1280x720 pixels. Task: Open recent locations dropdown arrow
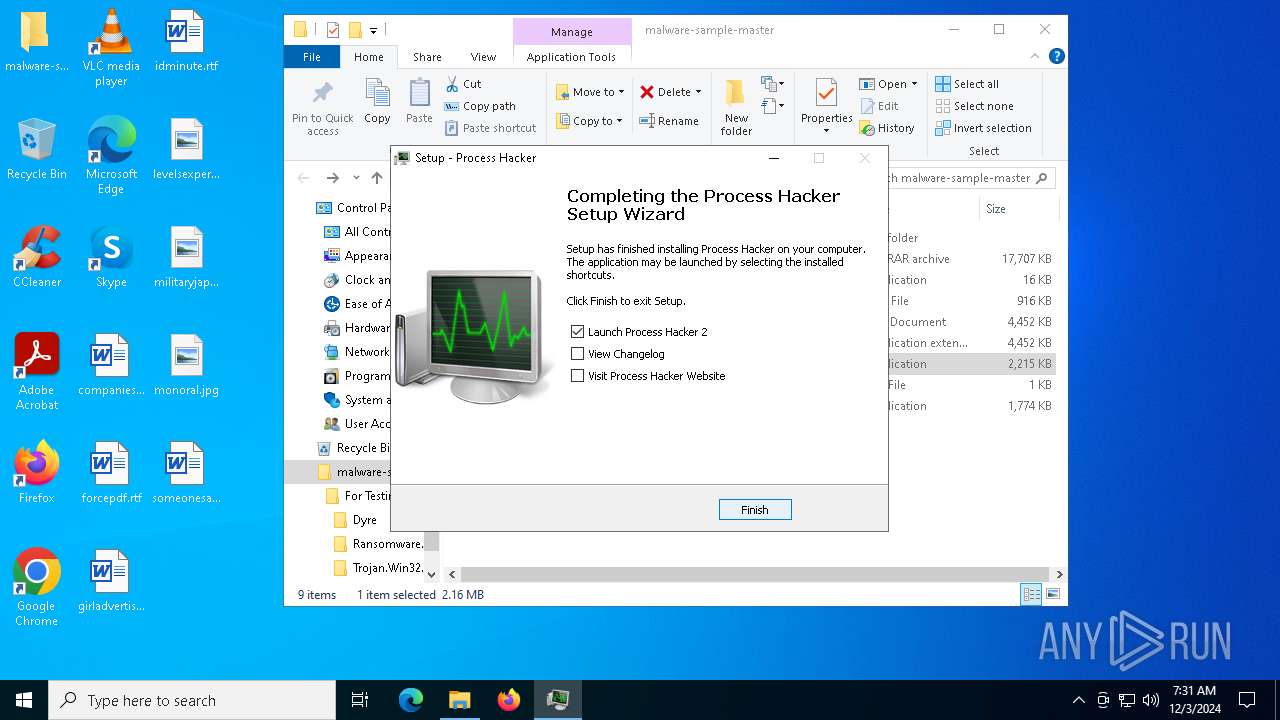coord(356,178)
